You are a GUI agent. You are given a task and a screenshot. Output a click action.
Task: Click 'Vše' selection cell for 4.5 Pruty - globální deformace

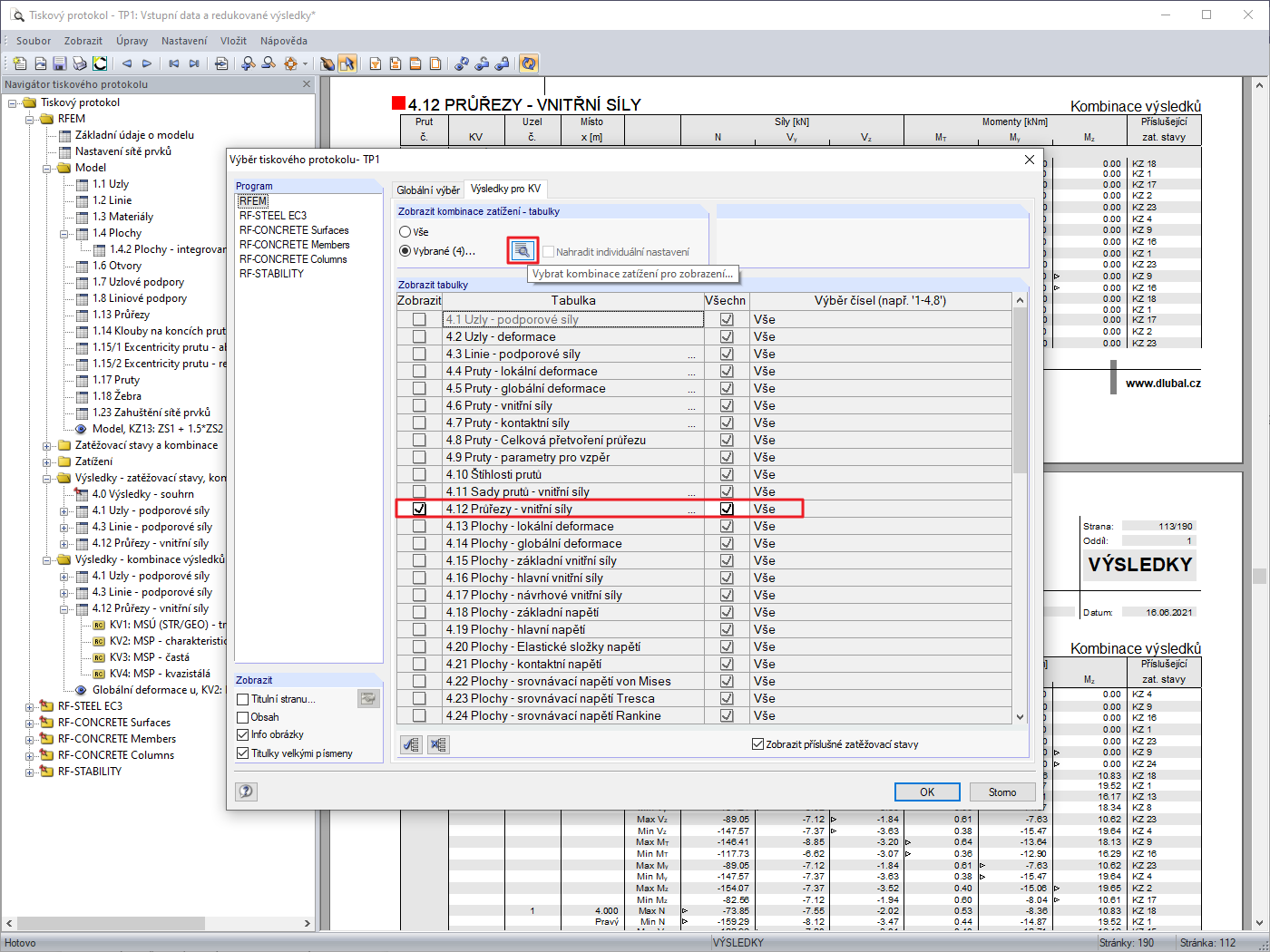point(880,389)
